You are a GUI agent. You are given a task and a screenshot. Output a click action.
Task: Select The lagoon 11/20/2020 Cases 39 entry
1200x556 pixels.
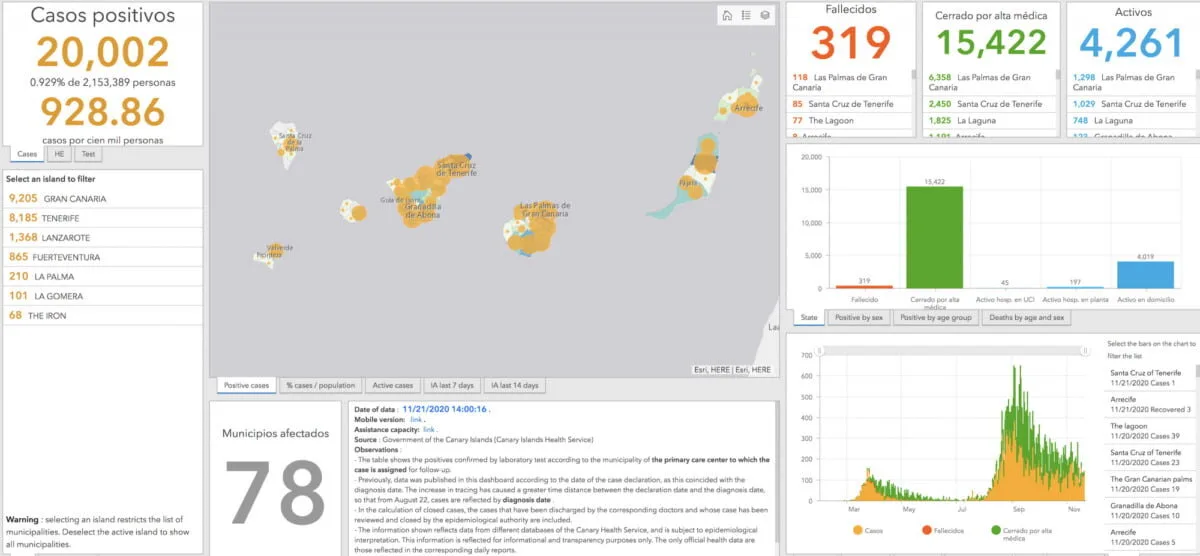tap(1150, 431)
